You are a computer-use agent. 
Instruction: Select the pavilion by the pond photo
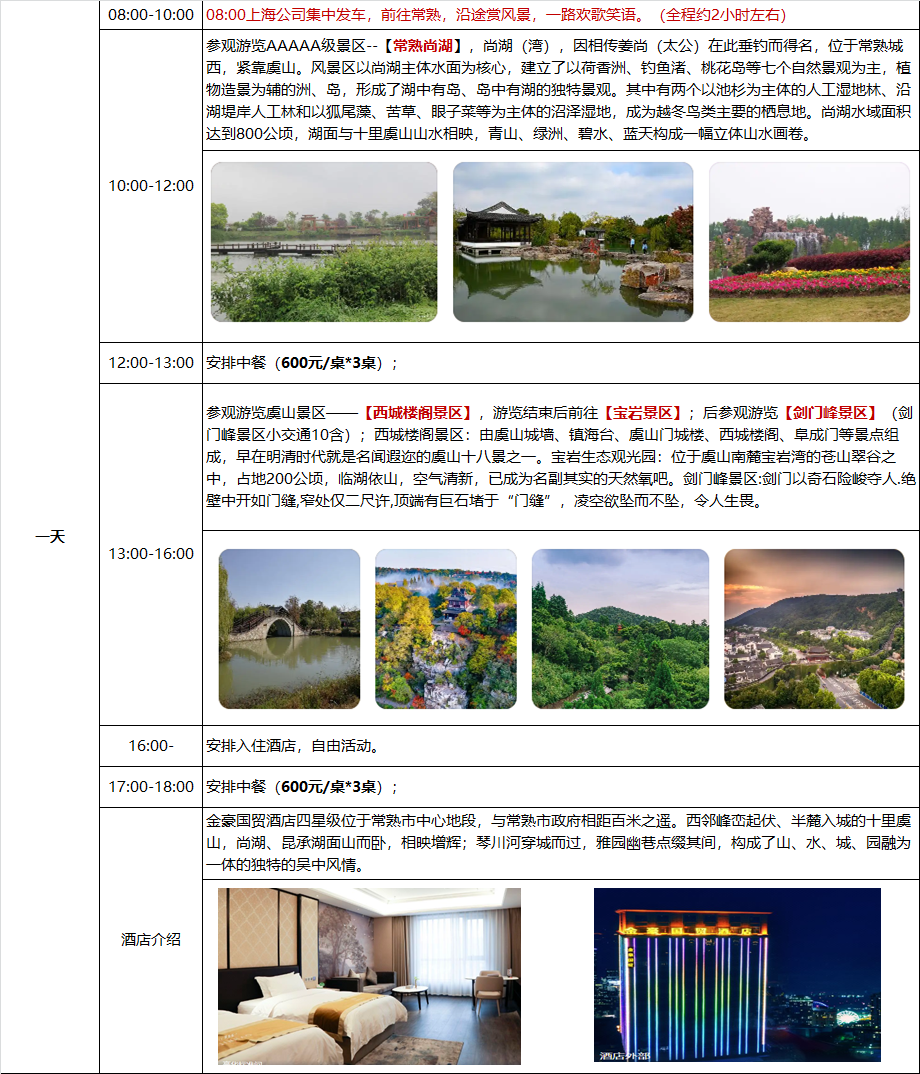pyautogui.click(x=572, y=242)
